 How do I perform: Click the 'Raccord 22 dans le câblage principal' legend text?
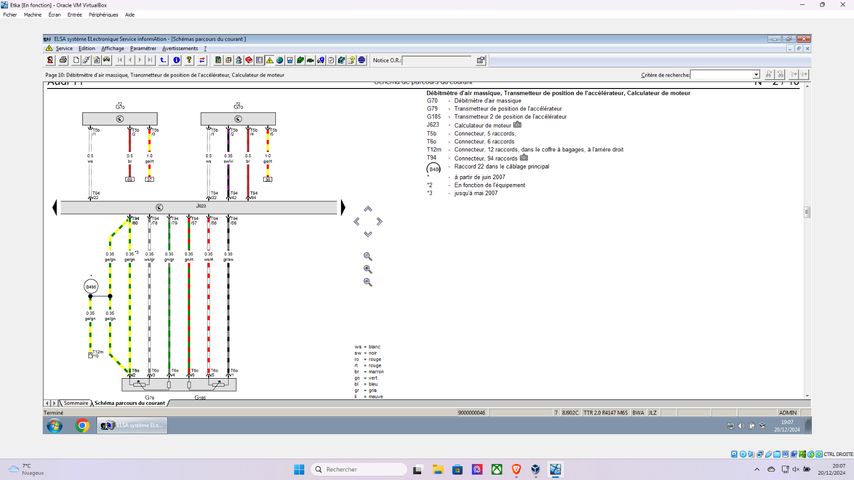point(502,167)
